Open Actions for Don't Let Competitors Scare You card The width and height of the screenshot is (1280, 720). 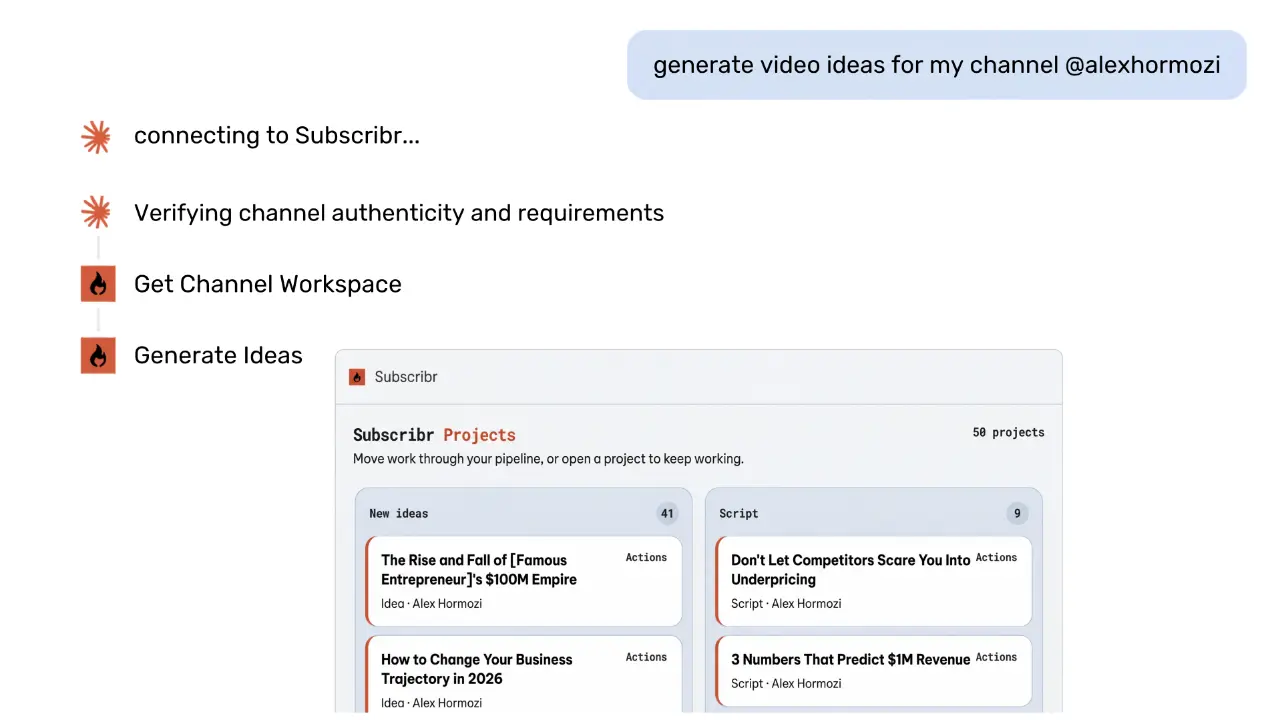[x=996, y=558]
